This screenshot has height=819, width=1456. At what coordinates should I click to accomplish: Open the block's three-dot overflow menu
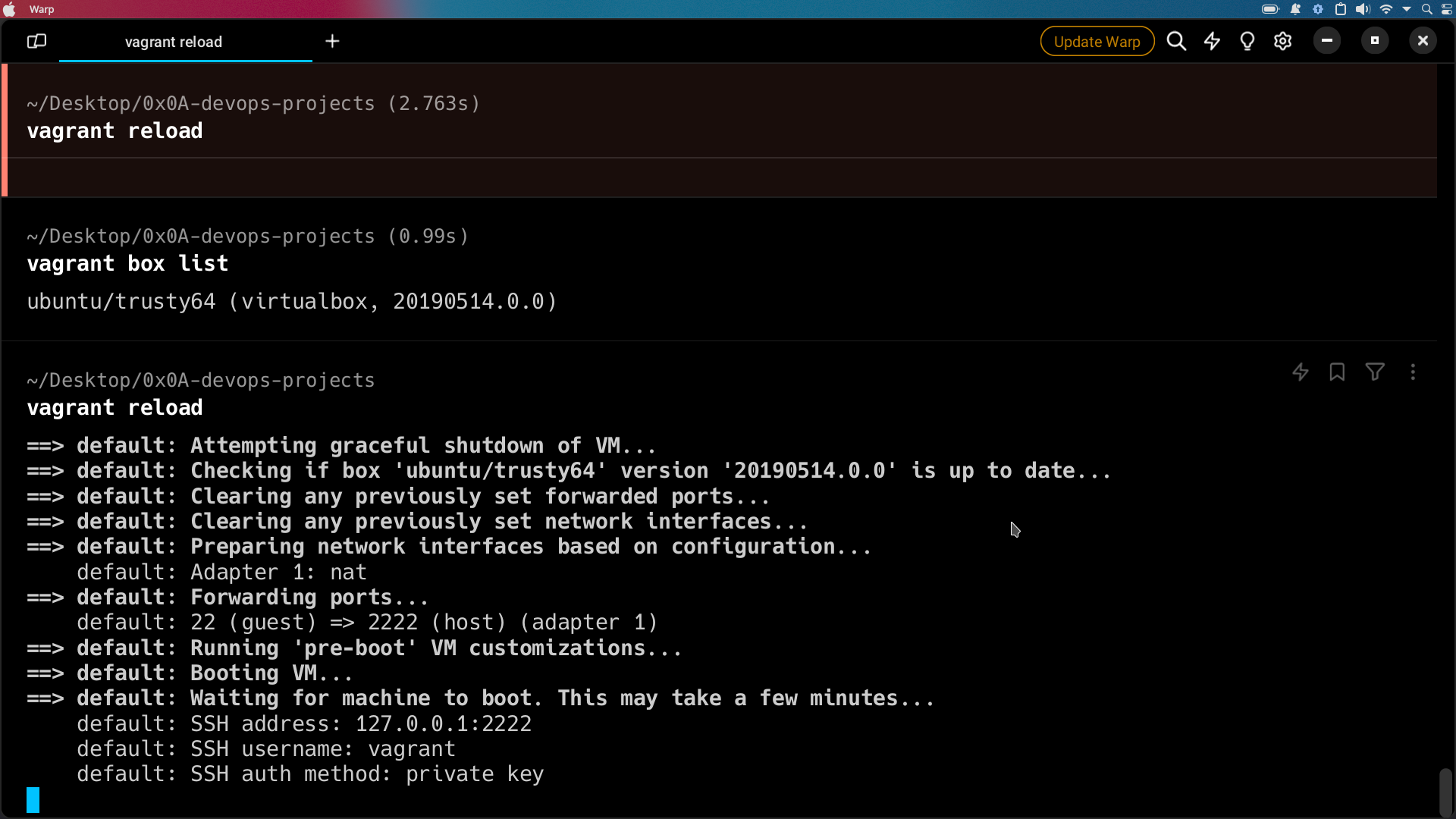click(1413, 372)
